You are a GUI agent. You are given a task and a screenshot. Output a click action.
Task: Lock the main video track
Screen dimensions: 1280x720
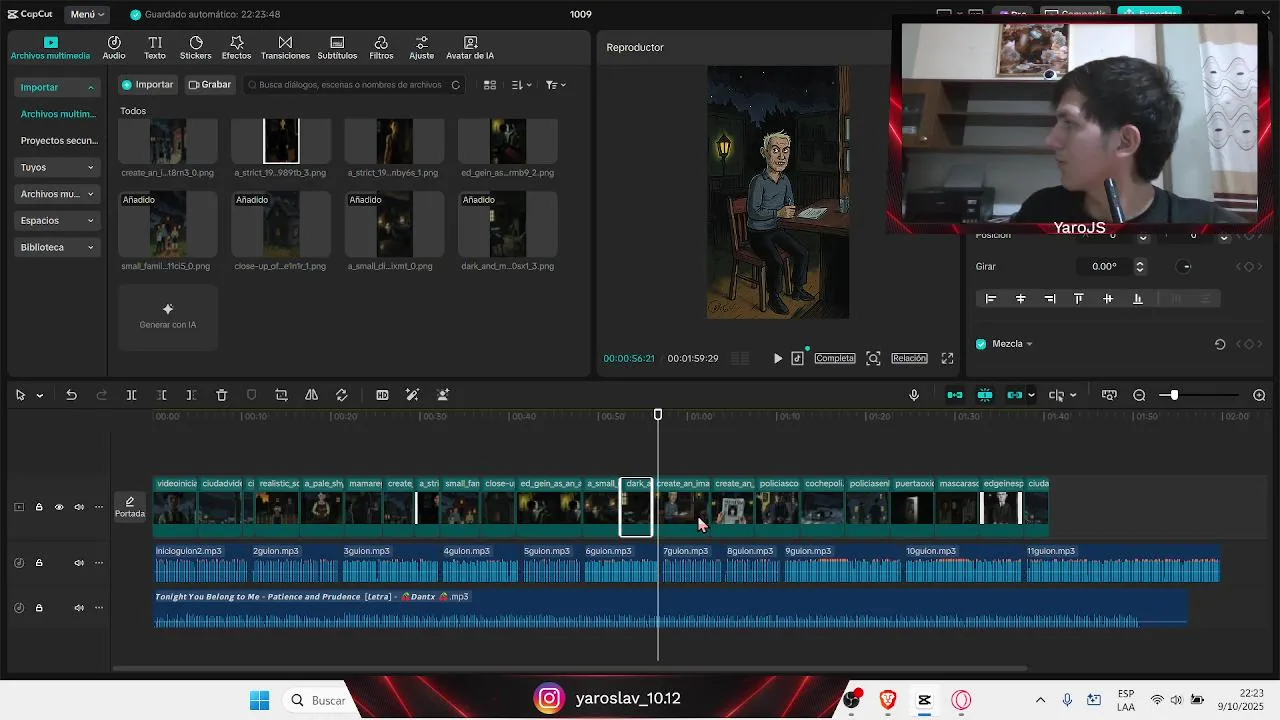click(39, 507)
